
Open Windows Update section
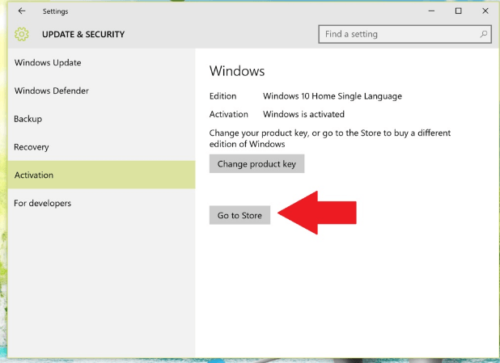(x=101, y=63)
